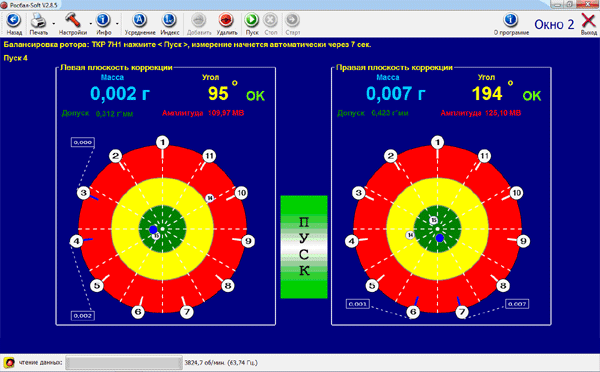
Task: Click the чтение данных progress bar
Action: click(x=124, y=362)
